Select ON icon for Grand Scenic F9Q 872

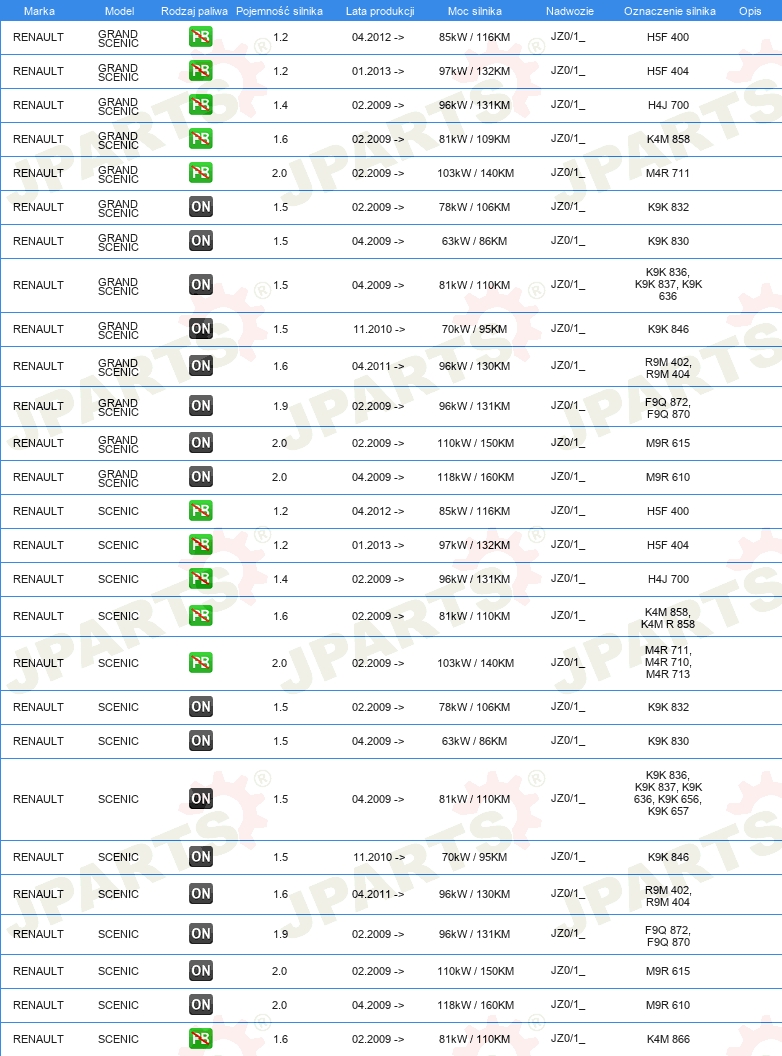coord(201,405)
